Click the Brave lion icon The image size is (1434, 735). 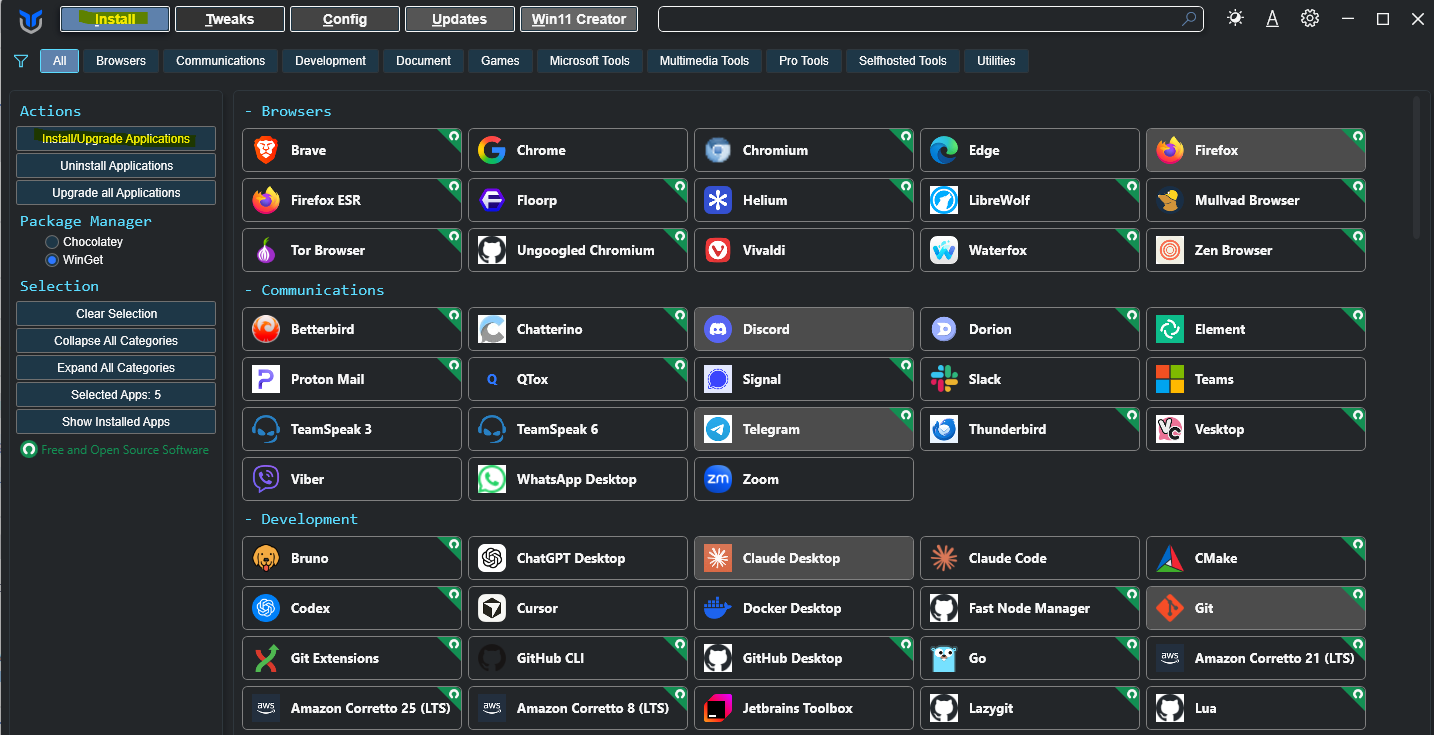(x=266, y=150)
